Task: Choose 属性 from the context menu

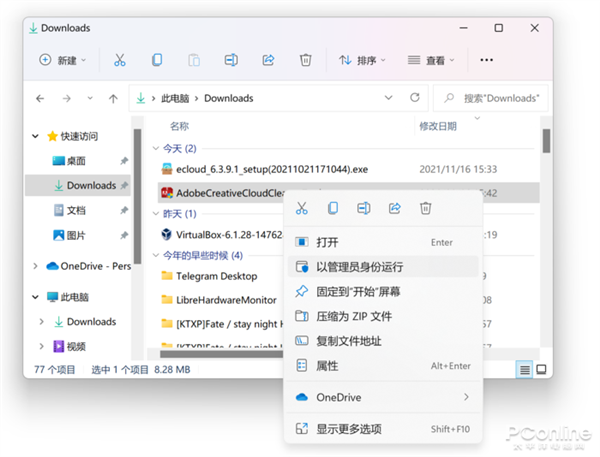Action: pos(383,366)
